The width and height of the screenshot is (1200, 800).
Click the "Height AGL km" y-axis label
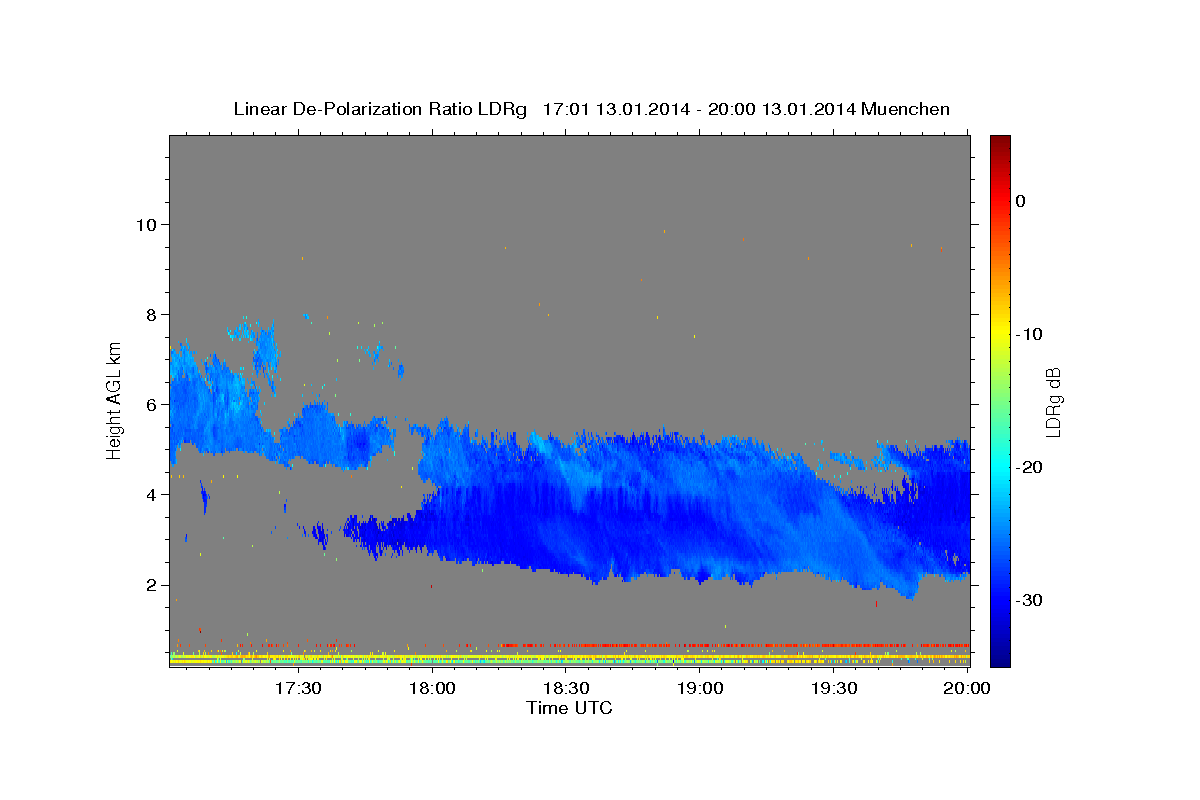click(x=115, y=399)
